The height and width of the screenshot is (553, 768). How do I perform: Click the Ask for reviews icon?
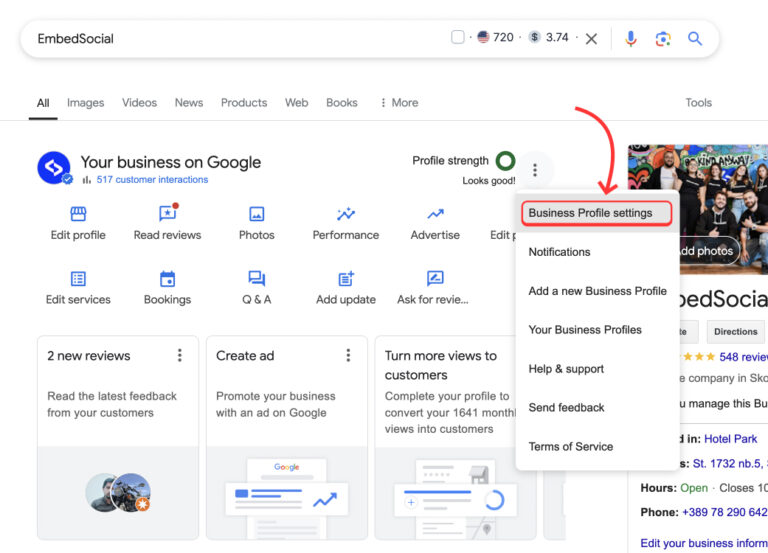click(435, 278)
